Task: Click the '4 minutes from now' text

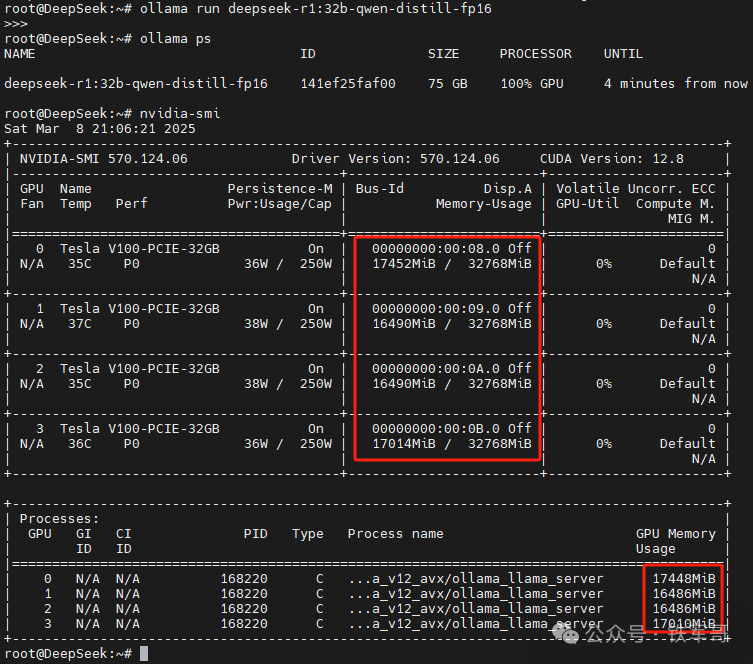Action: coord(675,84)
